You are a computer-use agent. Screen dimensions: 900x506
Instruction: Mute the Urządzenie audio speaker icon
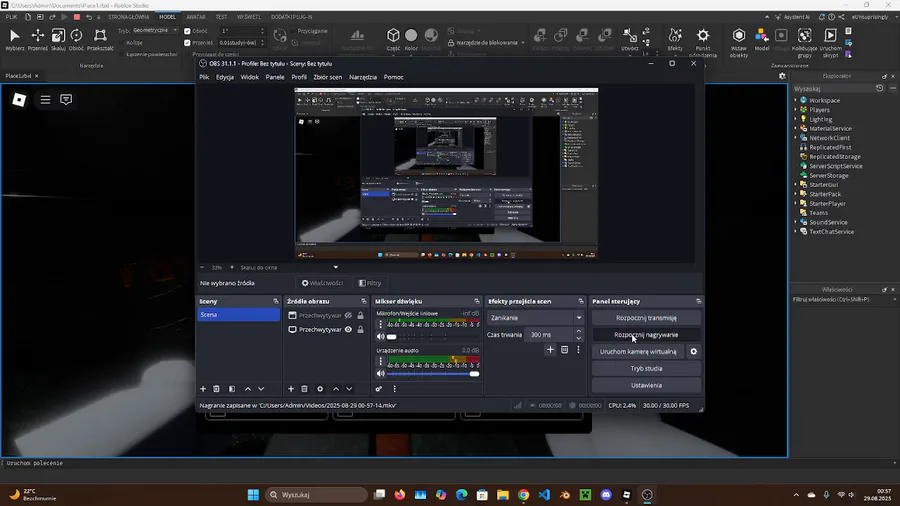coord(381,373)
